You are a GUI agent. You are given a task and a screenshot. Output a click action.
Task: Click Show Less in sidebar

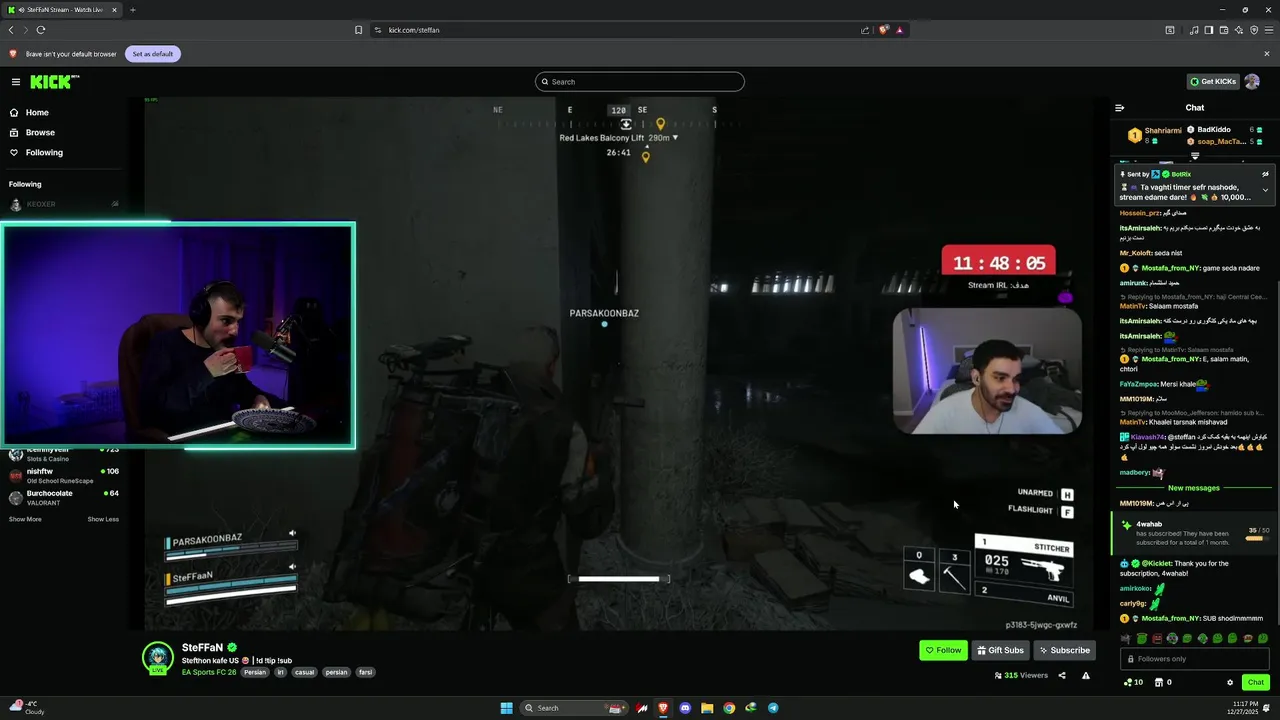click(103, 519)
